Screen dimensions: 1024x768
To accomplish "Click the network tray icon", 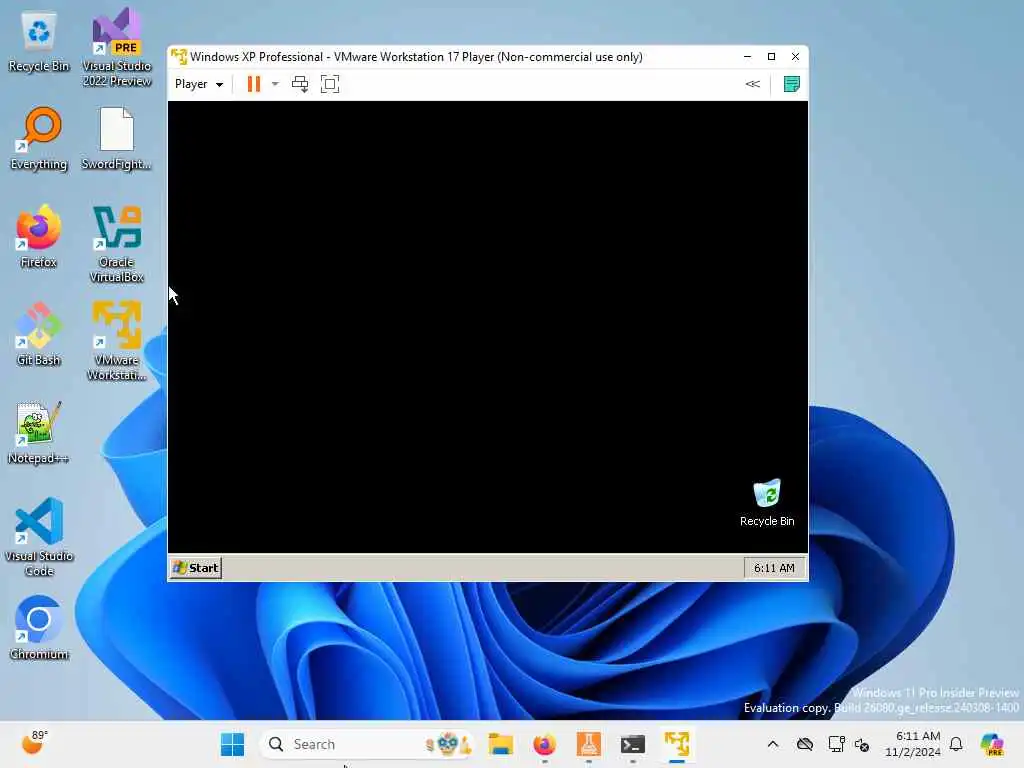I will (836, 744).
